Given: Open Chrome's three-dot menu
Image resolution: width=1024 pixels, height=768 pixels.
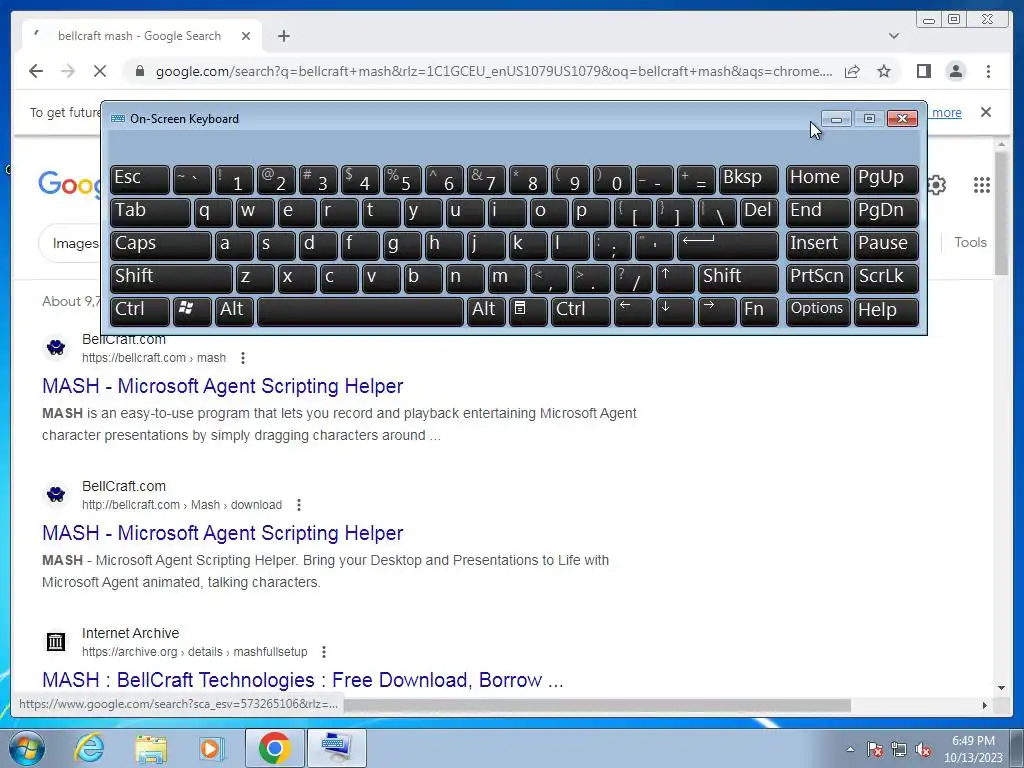Looking at the screenshot, I should coord(988,71).
